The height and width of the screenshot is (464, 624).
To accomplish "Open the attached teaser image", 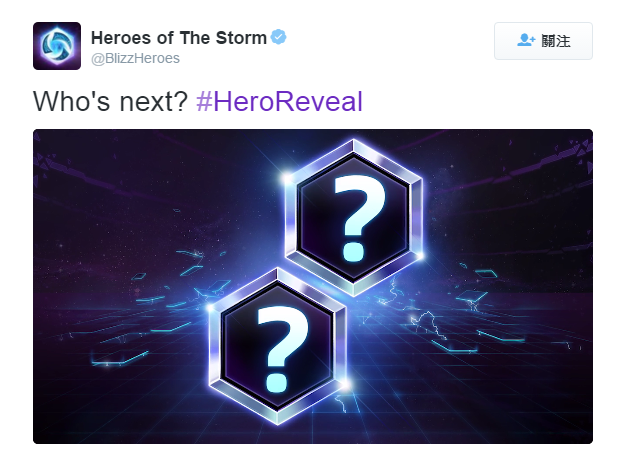I will [x=313, y=286].
